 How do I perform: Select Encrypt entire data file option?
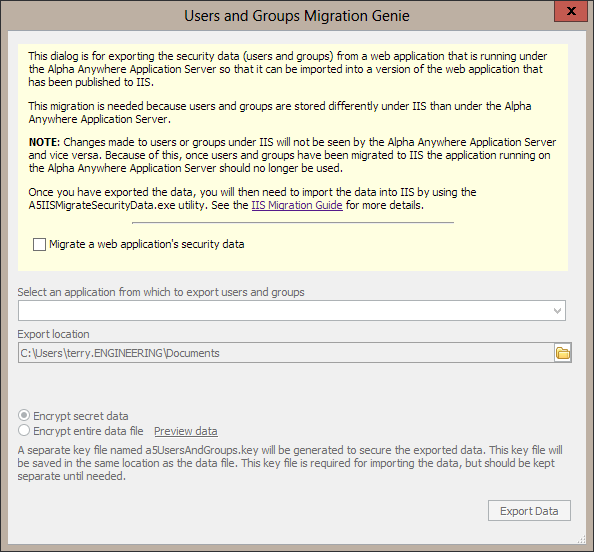24,431
